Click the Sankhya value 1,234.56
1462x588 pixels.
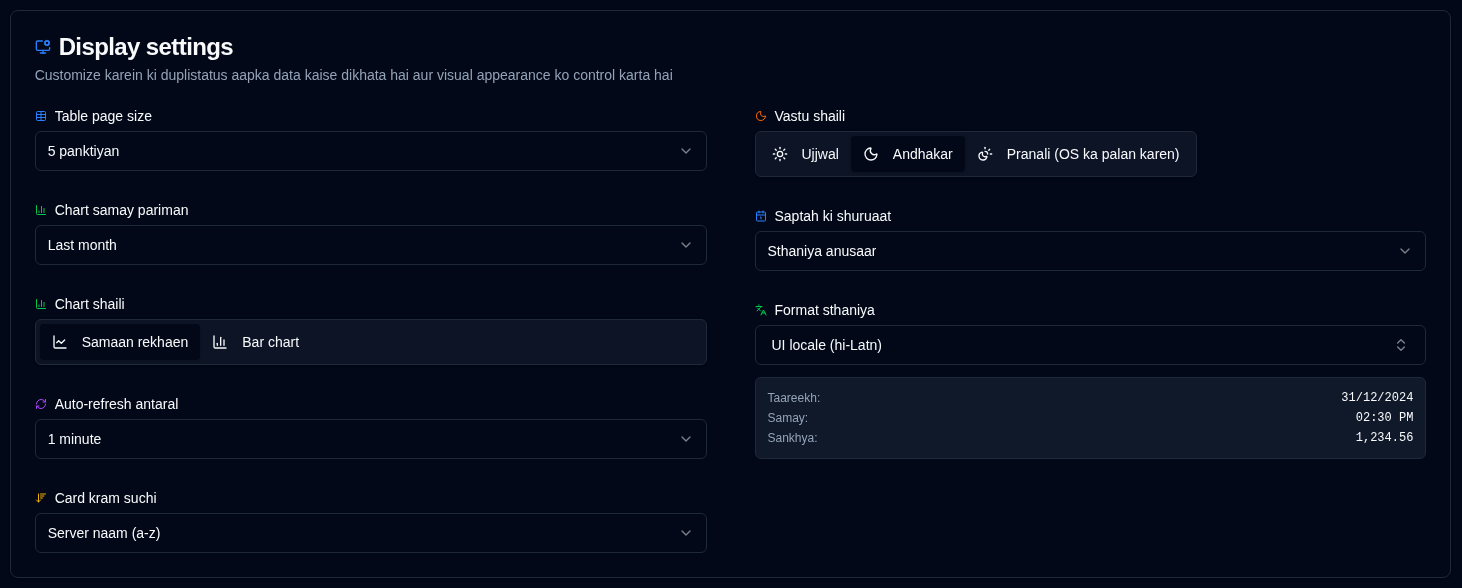coord(1385,438)
